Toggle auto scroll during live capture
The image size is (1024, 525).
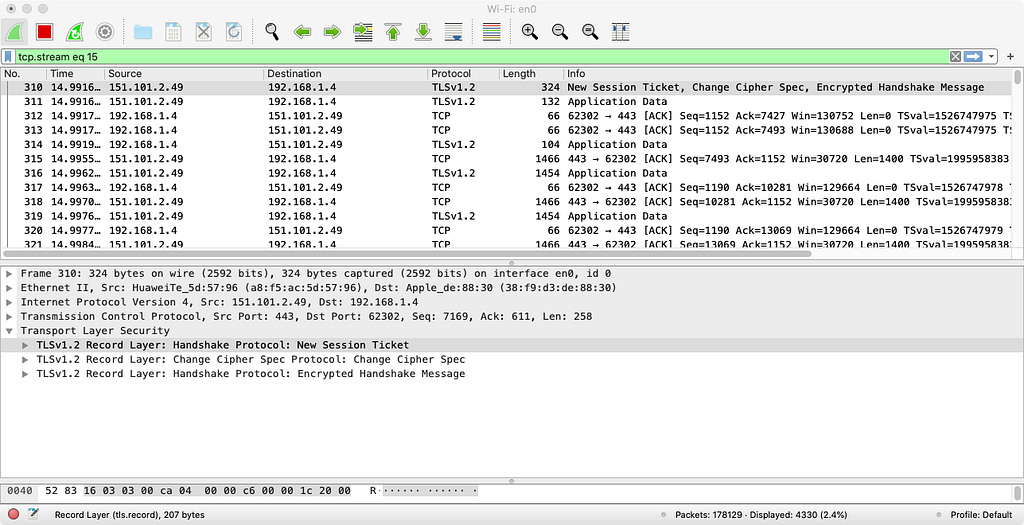pyautogui.click(x=453, y=31)
